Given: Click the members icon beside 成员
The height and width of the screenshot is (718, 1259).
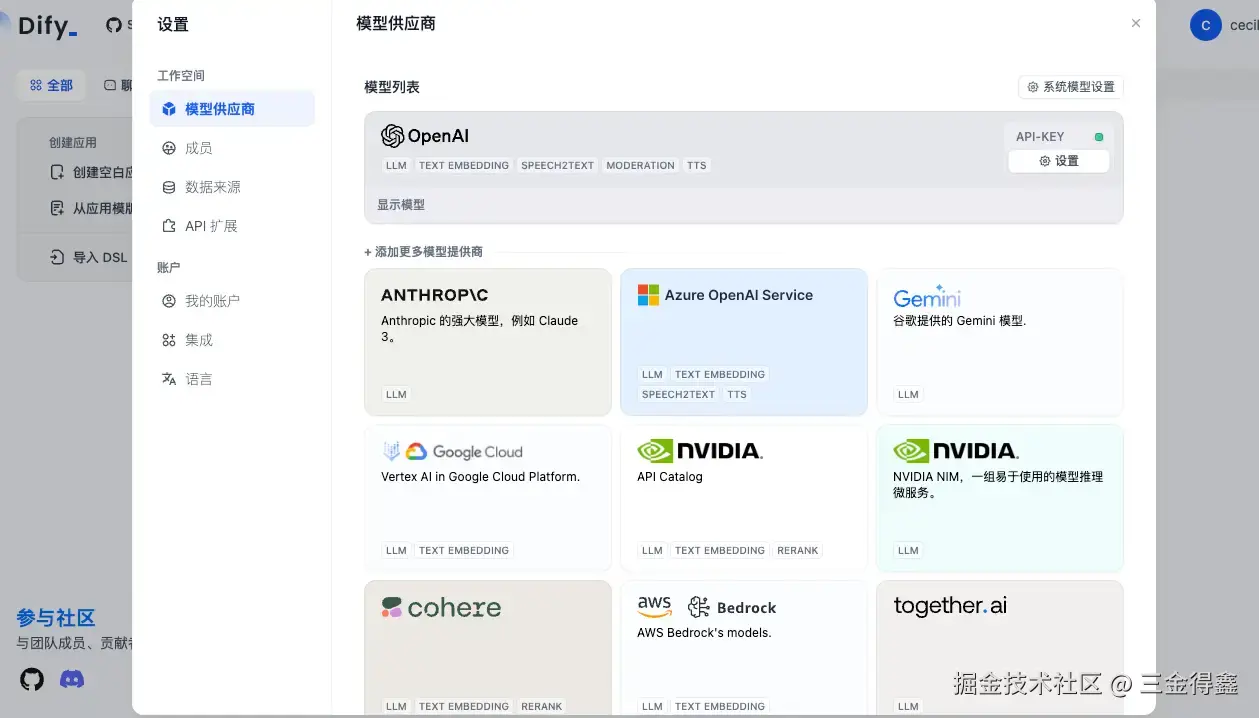Looking at the screenshot, I should [x=168, y=148].
